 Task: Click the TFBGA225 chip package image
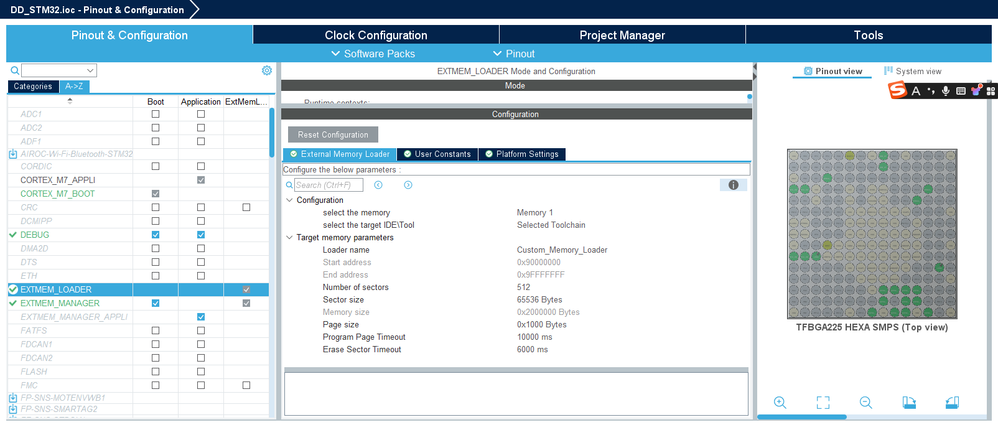872,234
